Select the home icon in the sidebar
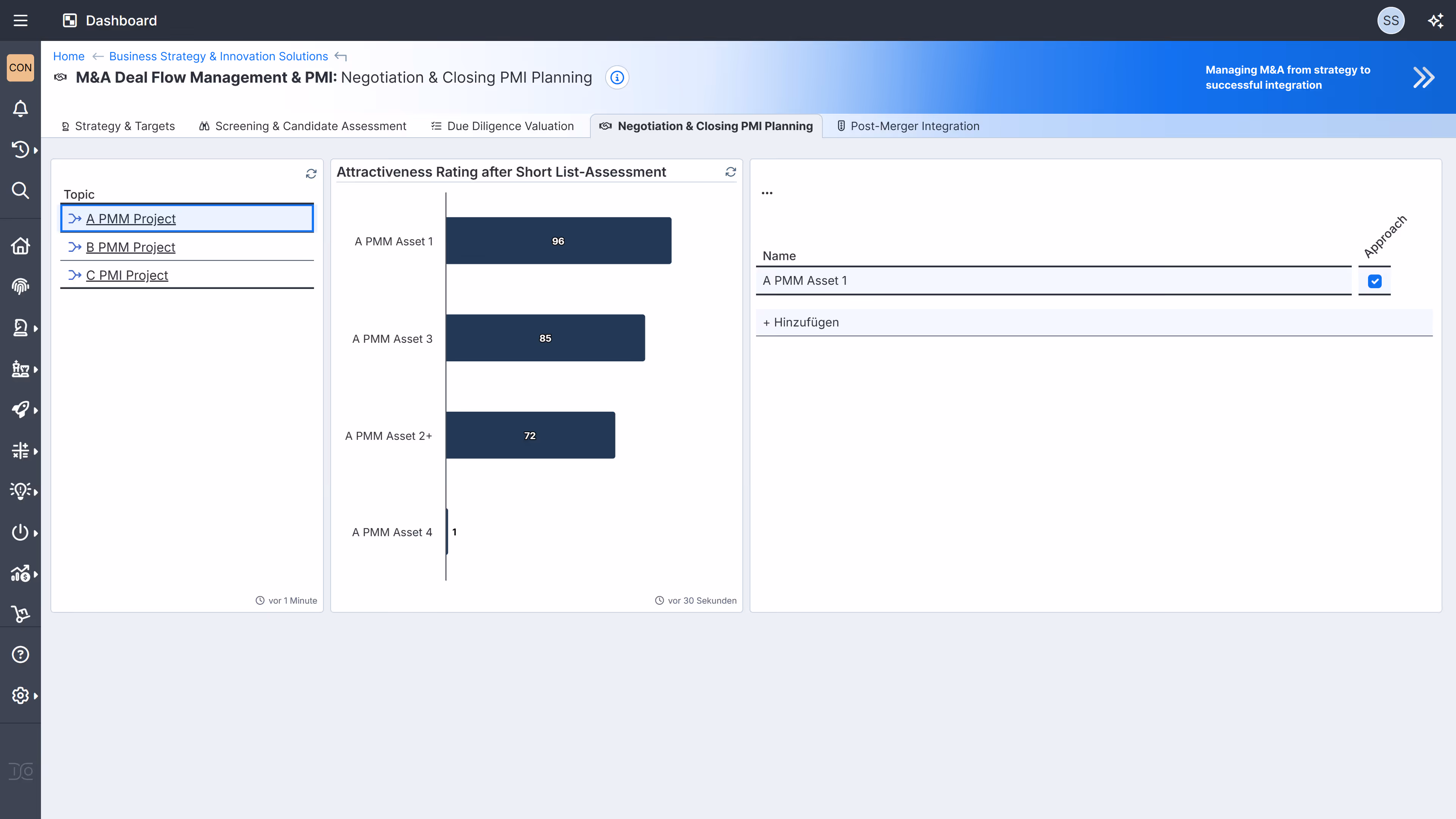The width and height of the screenshot is (1456, 819). [x=20, y=246]
